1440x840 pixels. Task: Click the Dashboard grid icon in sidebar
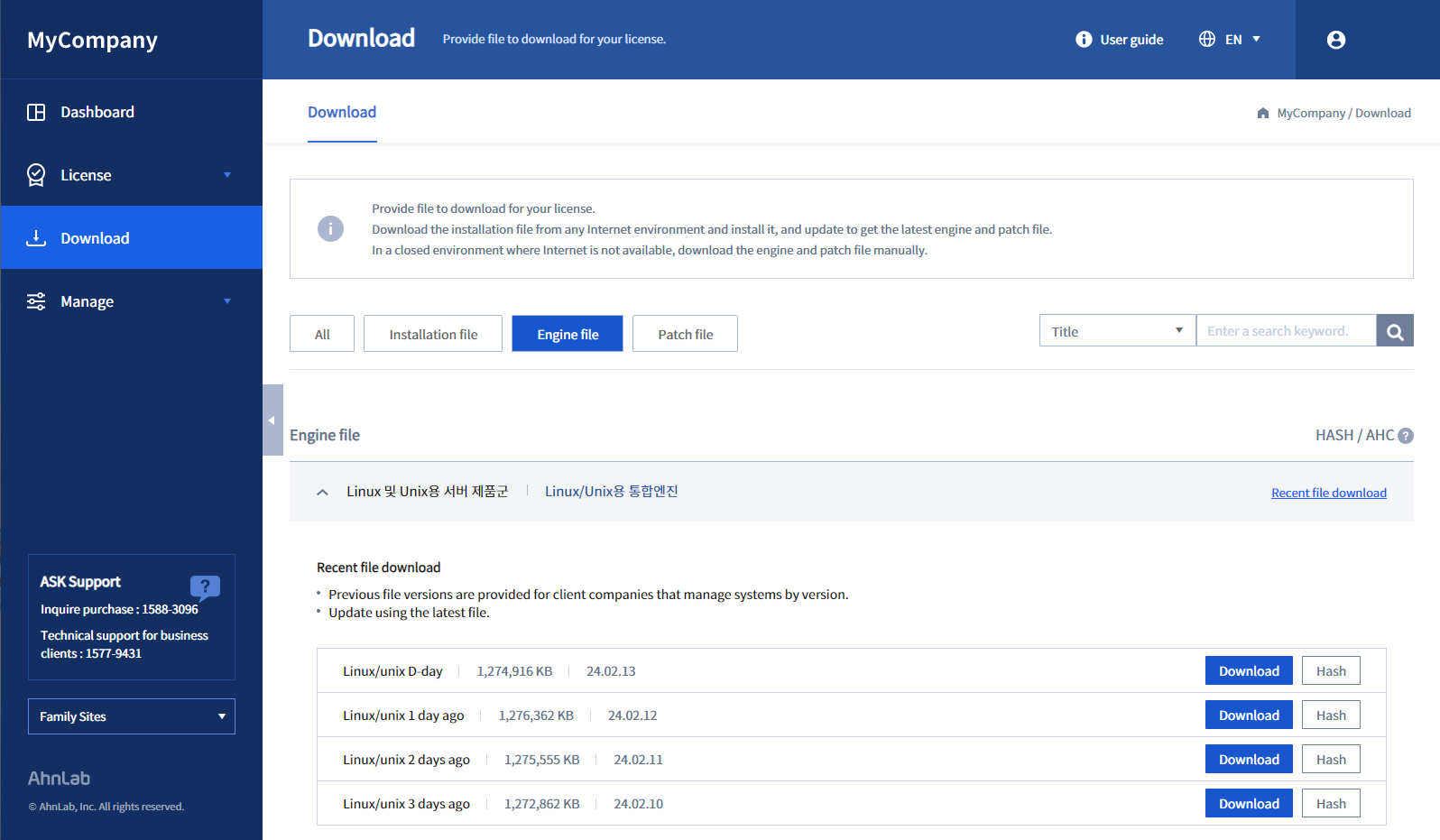(x=36, y=112)
